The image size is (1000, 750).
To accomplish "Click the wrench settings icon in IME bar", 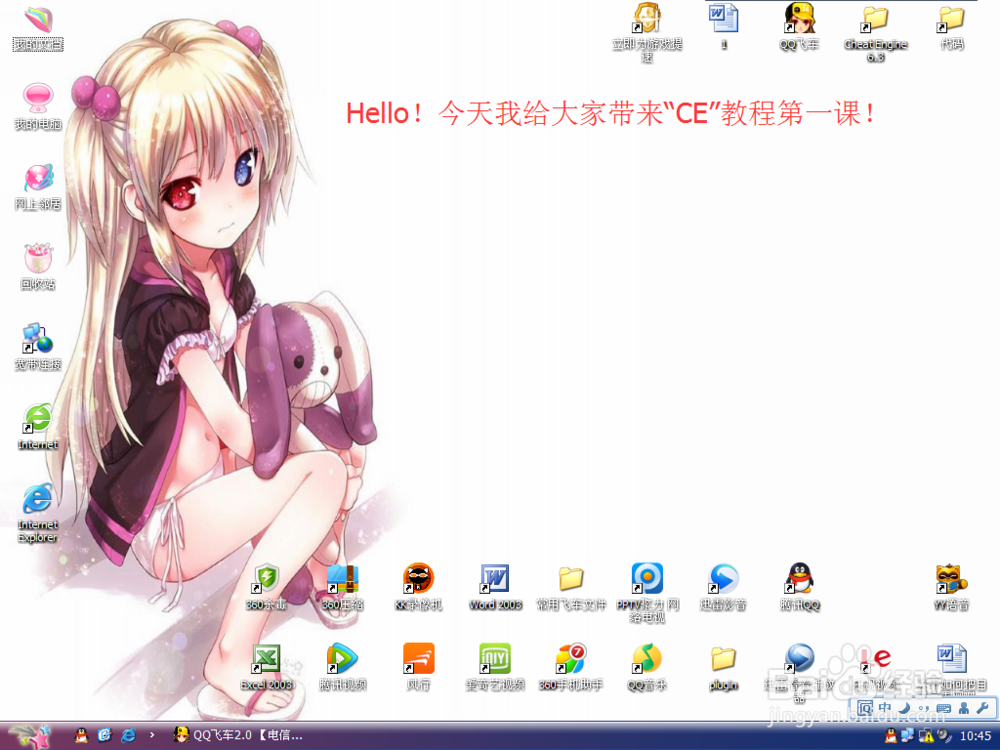I will [983, 708].
